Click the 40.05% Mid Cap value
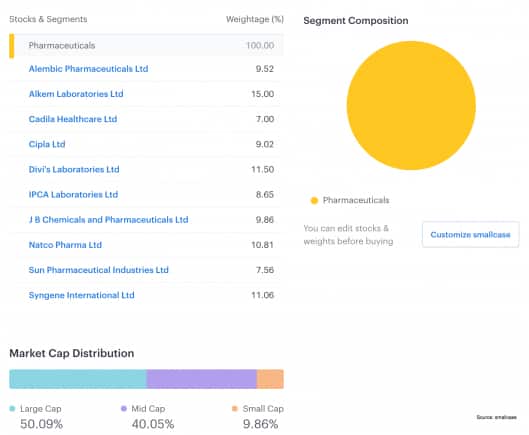529x435 pixels. (x=153, y=424)
